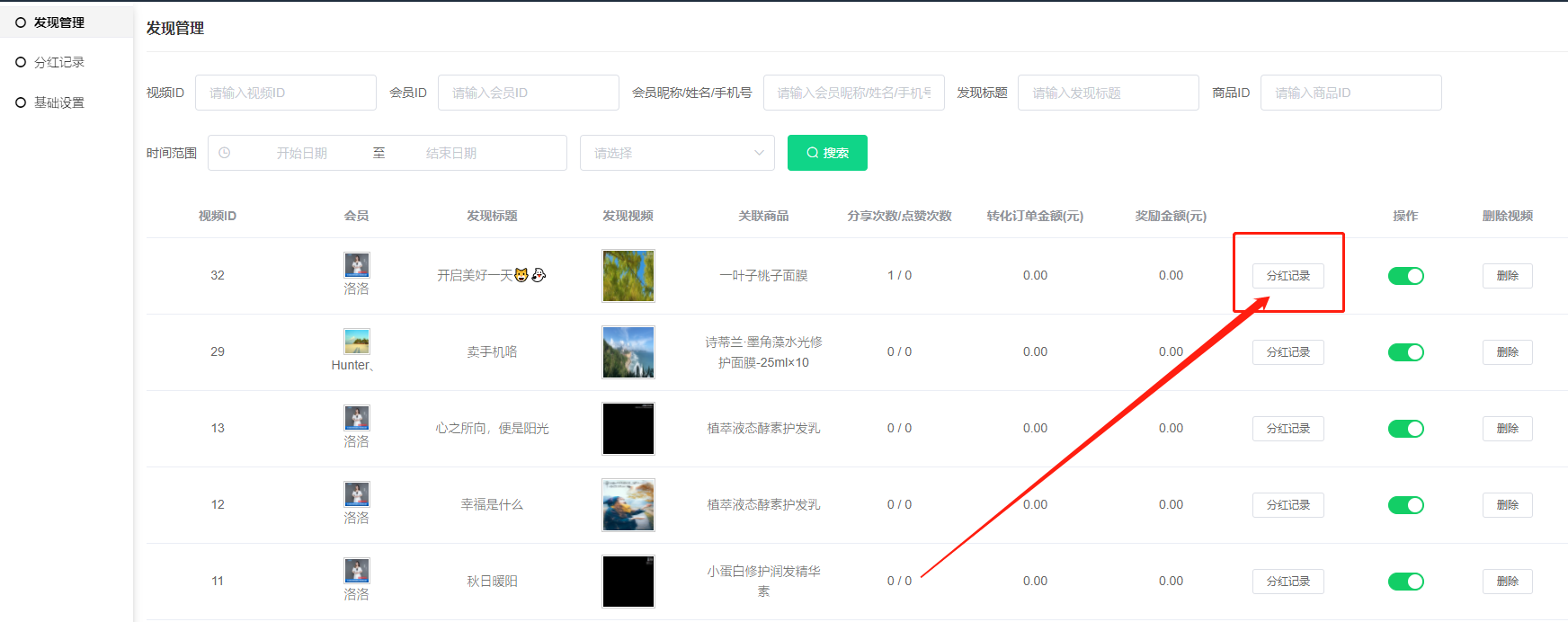Click the circle icon beside 发现管理

coord(21,22)
